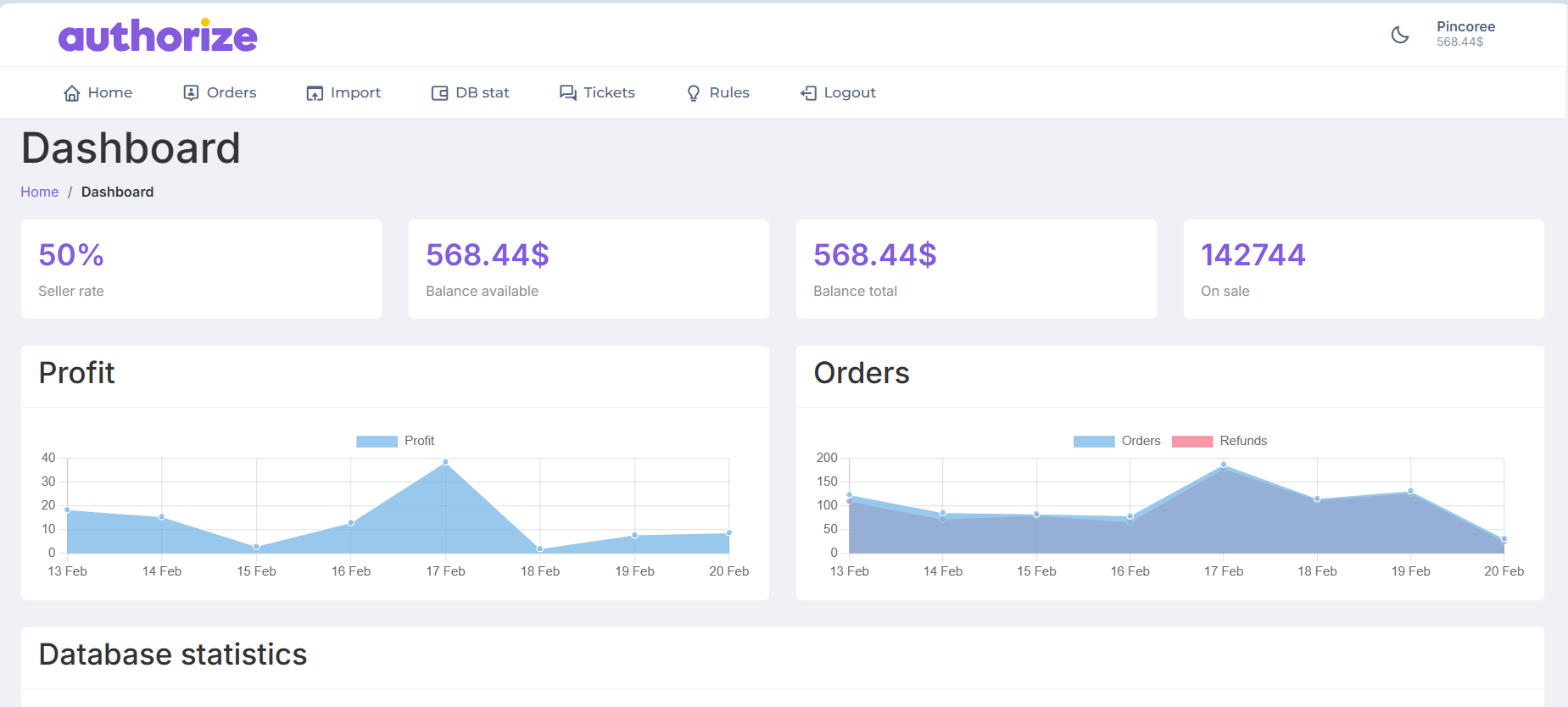Click the Dashboard breadcrumb text
The image size is (1568, 707).
(x=117, y=192)
